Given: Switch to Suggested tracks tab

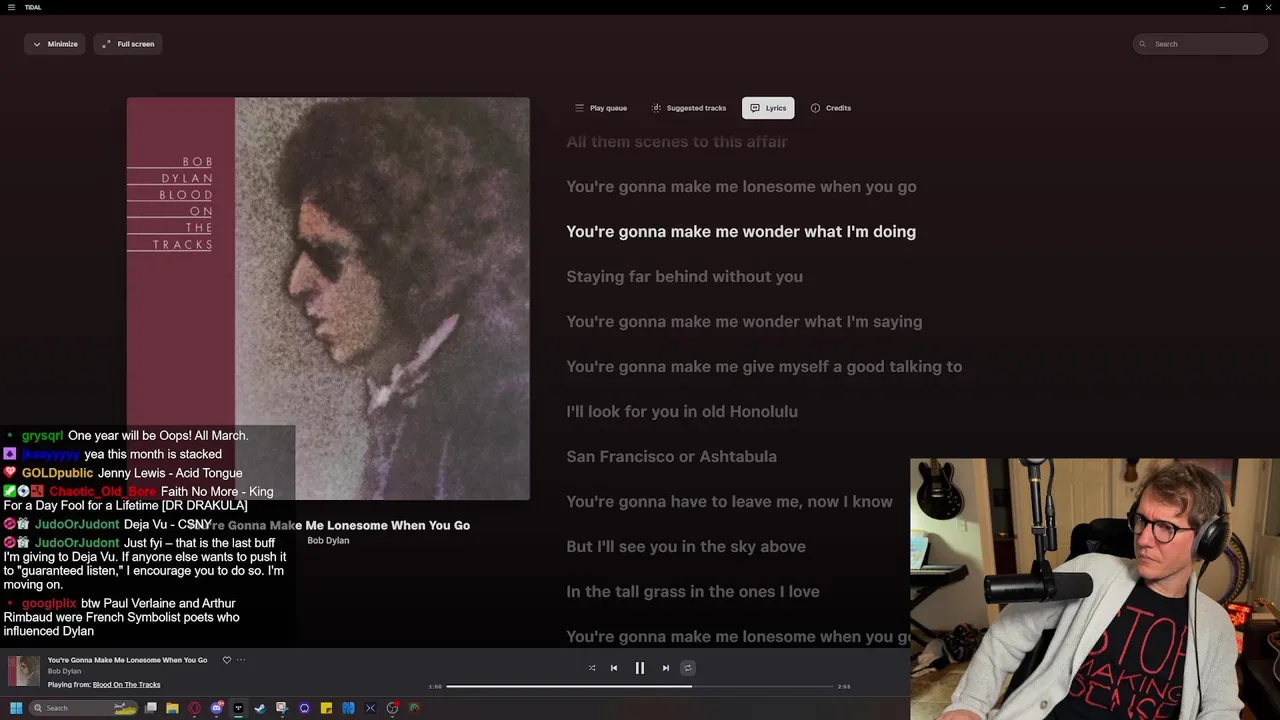Looking at the screenshot, I should click(x=689, y=108).
